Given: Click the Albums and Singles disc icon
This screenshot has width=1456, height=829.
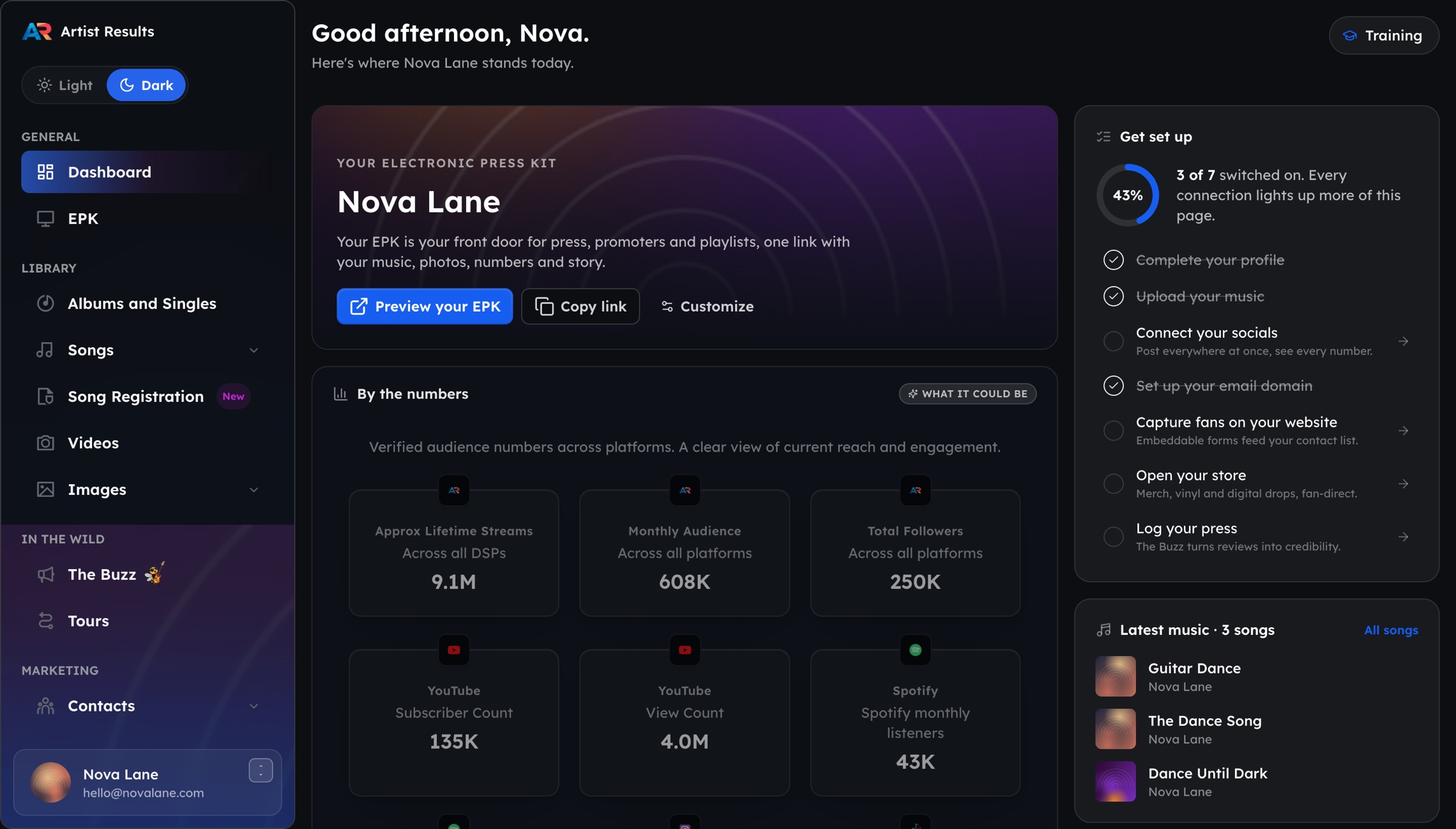Looking at the screenshot, I should click(x=45, y=303).
